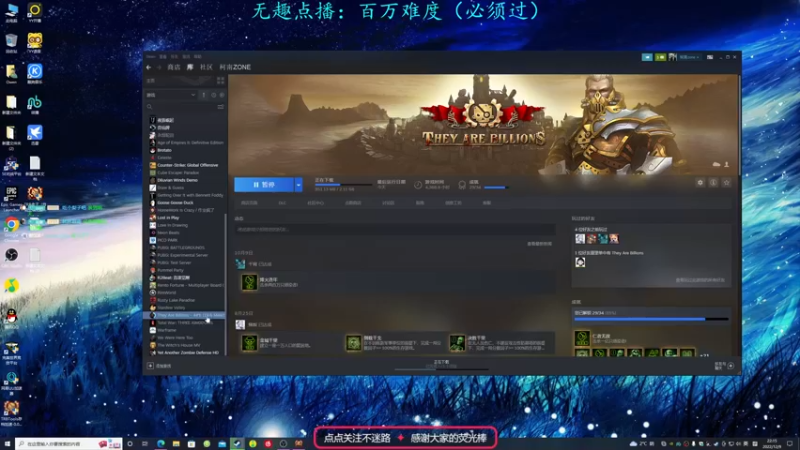Open the 库 (Library) tab
Screen dimensions: 800x450
tap(190, 67)
